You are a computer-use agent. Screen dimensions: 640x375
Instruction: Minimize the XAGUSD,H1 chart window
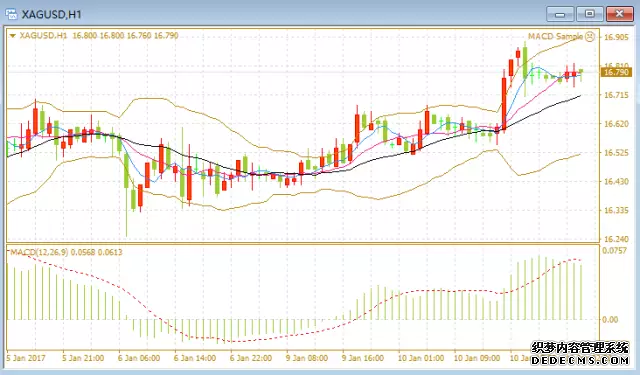click(x=560, y=14)
